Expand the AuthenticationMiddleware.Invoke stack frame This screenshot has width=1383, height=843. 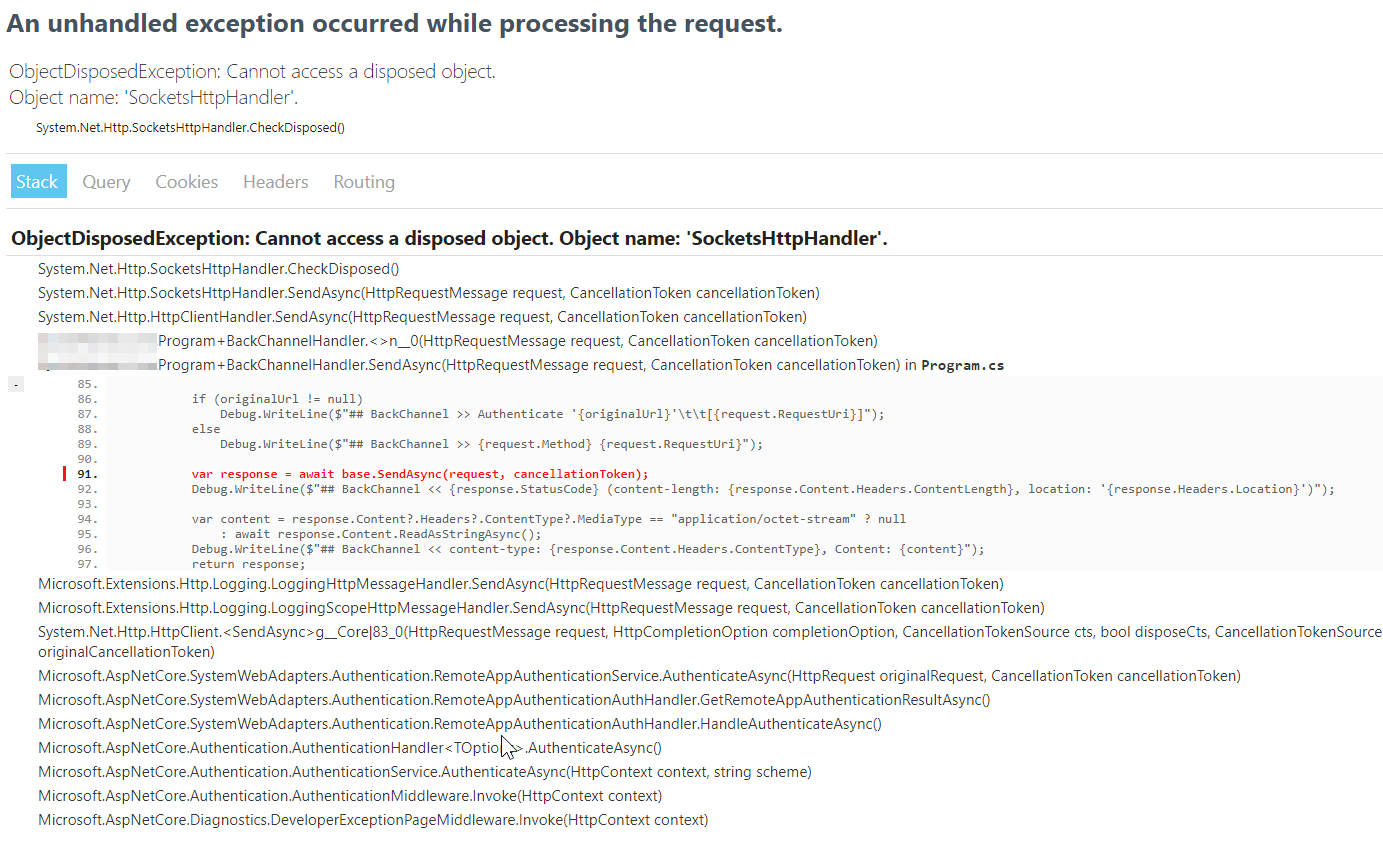point(348,795)
